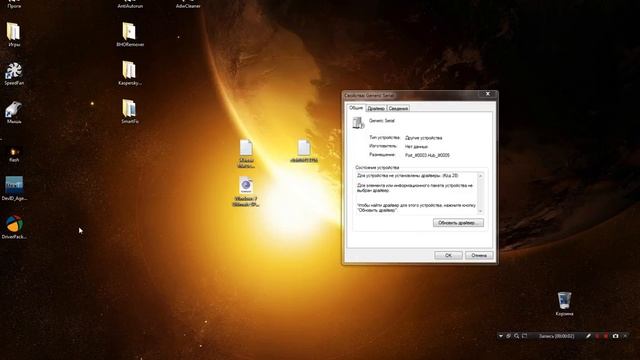This screenshot has width=640, height=360.
Task: Click the Запись timer text on recorder bar
Action: [x=556, y=336]
